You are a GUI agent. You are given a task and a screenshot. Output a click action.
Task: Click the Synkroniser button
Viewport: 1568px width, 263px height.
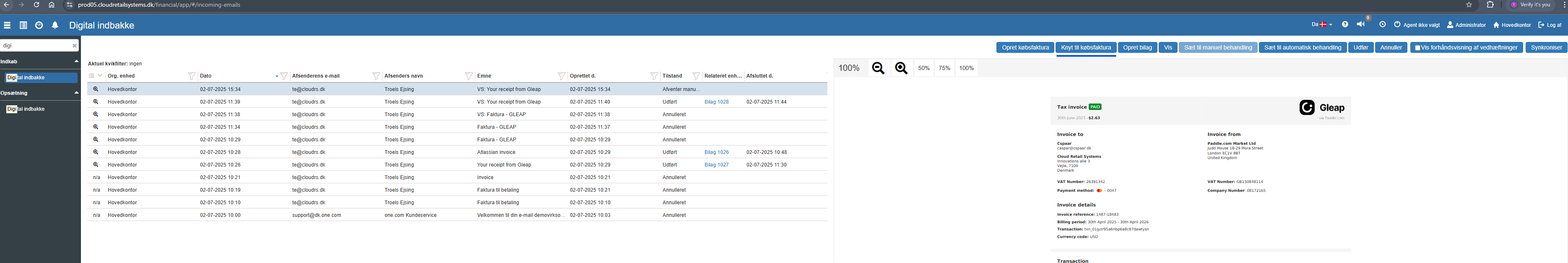(1546, 47)
